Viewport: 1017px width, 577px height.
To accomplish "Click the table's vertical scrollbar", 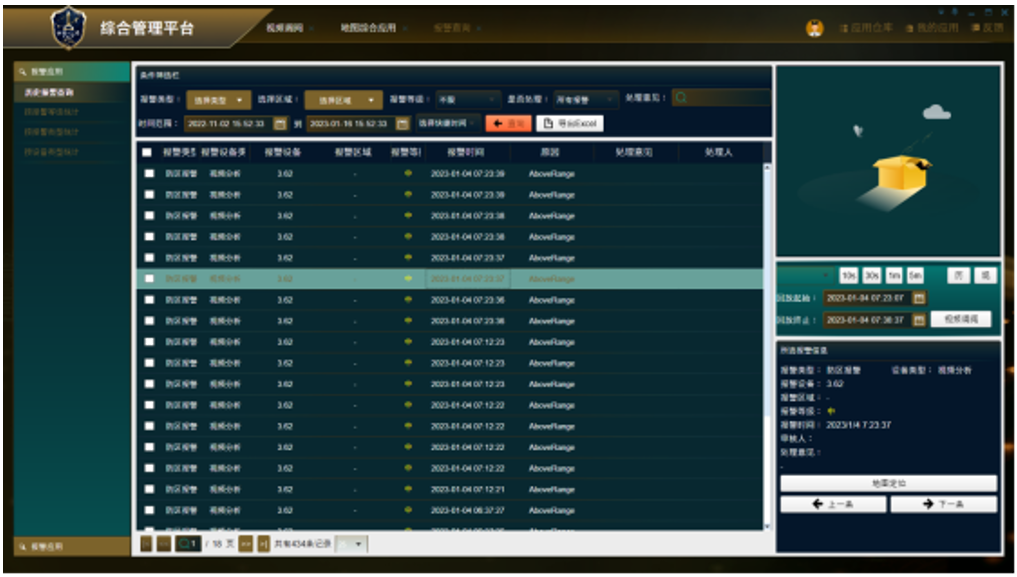I will click(x=767, y=340).
